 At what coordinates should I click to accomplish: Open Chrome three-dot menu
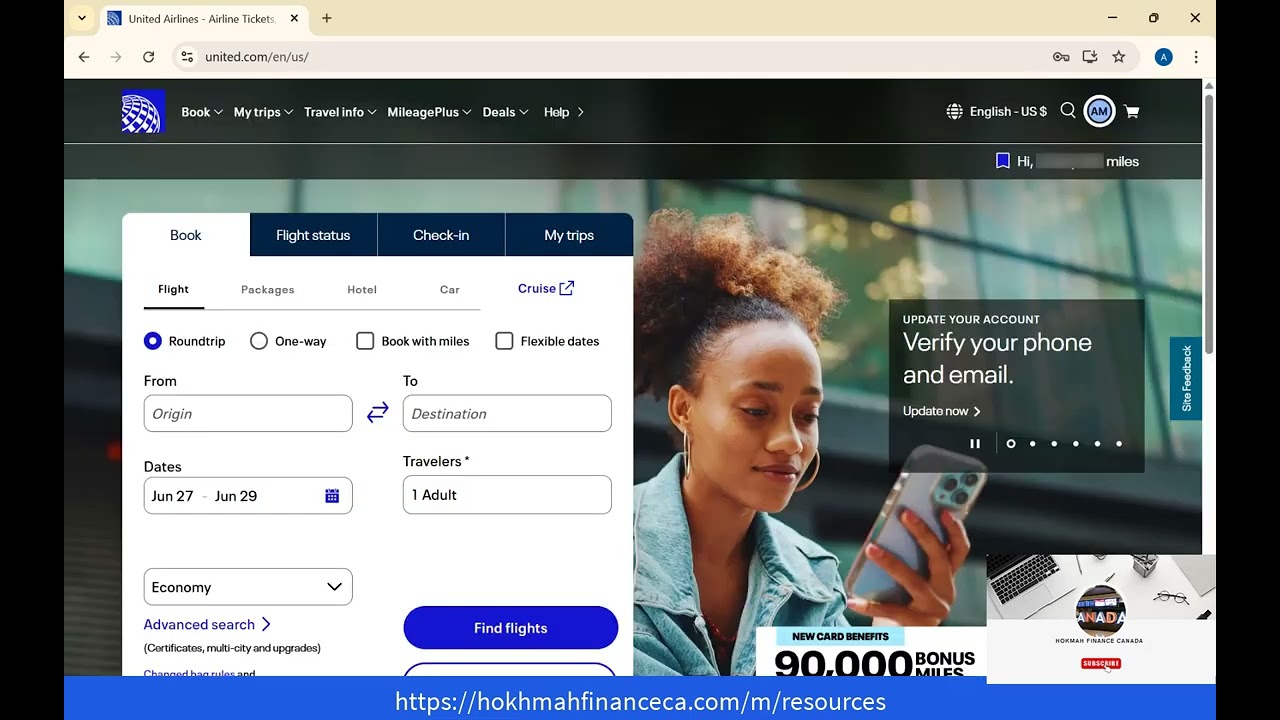(1196, 57)
